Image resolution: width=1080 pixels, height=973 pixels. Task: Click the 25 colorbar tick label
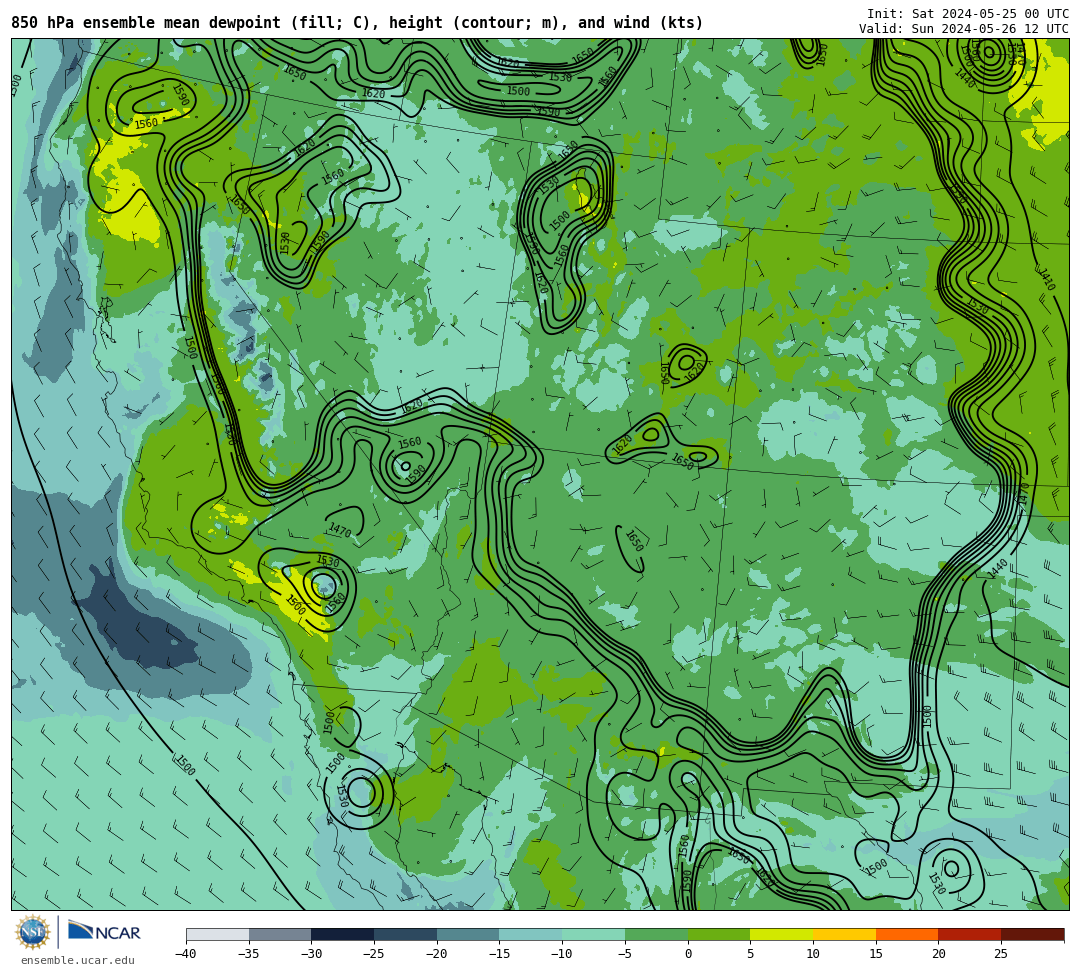[1001, 954]
